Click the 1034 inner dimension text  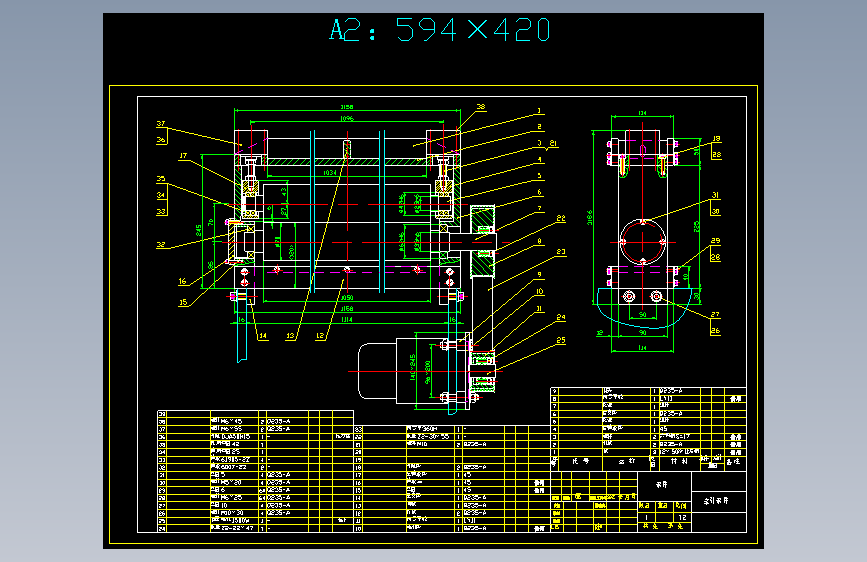tap(330, 173)
